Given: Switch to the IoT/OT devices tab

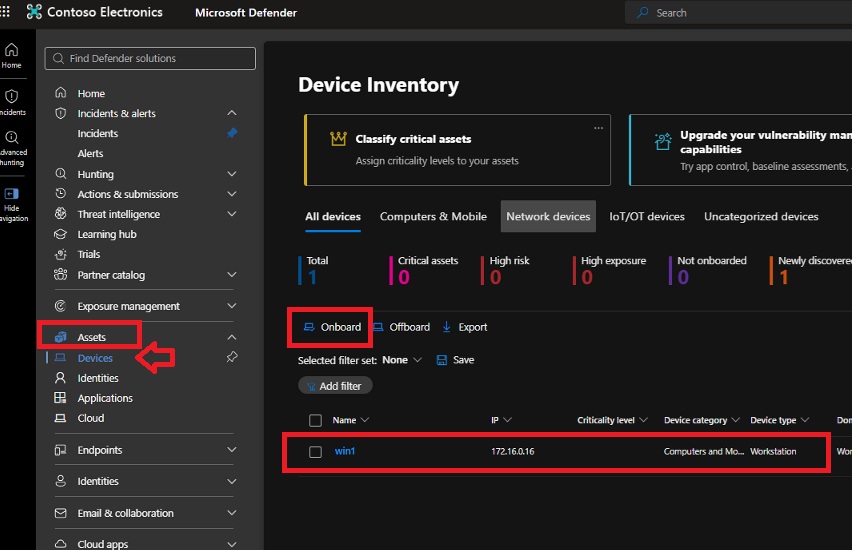Looking at the screenshot, I should 647,216.
